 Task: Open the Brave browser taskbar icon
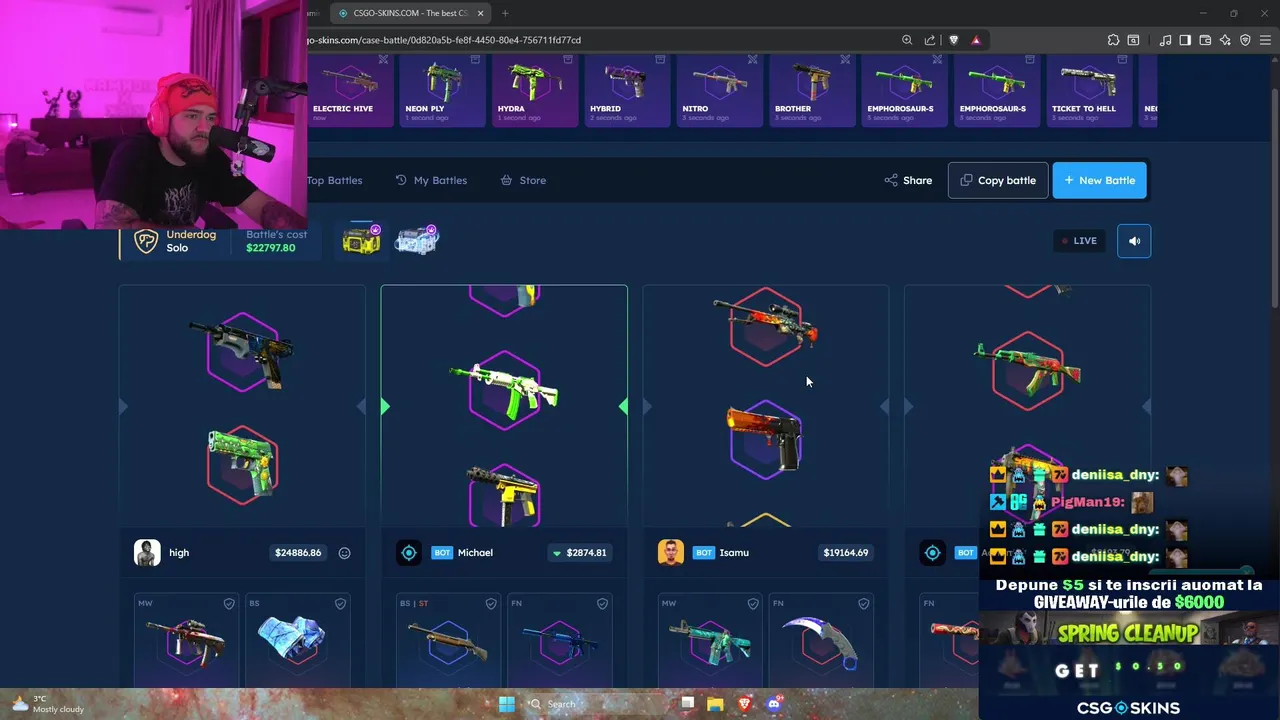(x=744, y=704)
